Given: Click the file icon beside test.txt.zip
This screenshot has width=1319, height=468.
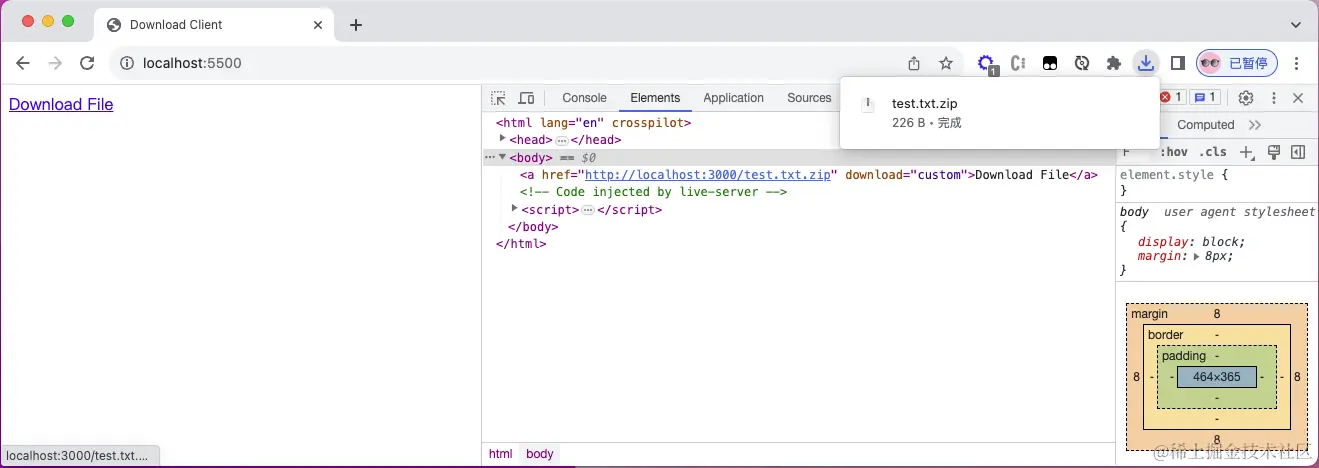Looking at the screenshot, I should tap(869, 104).
